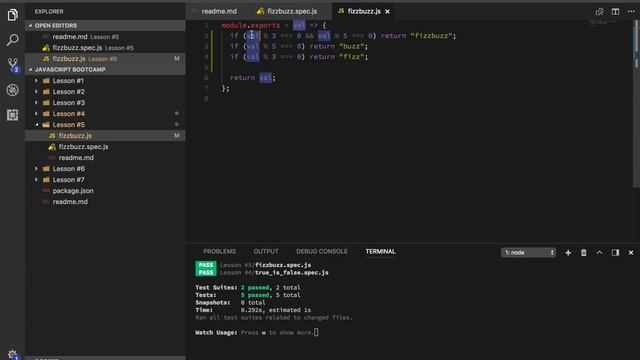Open fizzbuzz.spec.js under Lesson #5 folder

pos(105,147)
